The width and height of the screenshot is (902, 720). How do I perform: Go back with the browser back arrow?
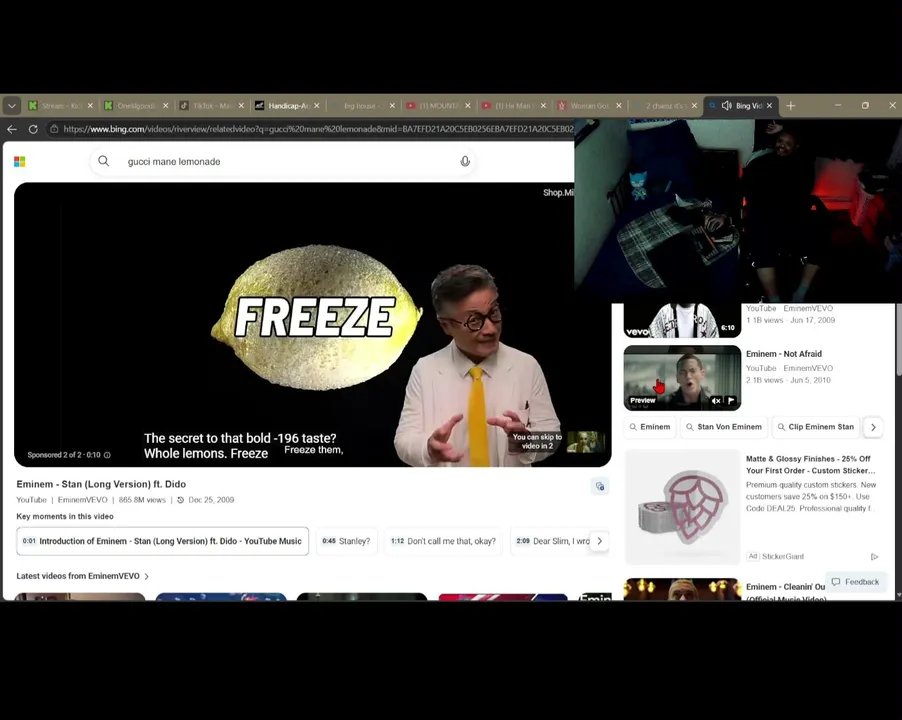12,129
